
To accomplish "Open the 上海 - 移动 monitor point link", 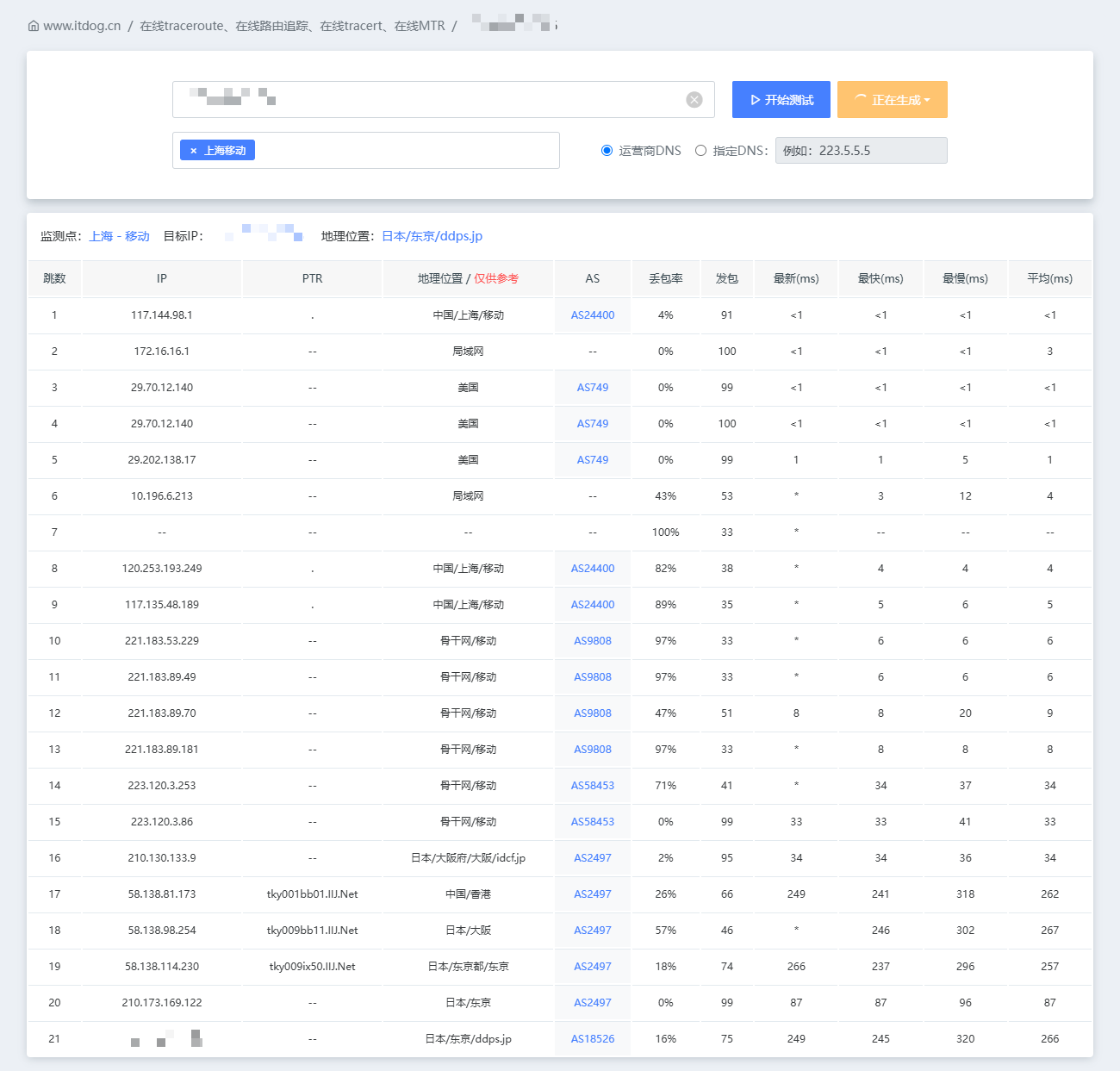I will click(x=120, y=236).
